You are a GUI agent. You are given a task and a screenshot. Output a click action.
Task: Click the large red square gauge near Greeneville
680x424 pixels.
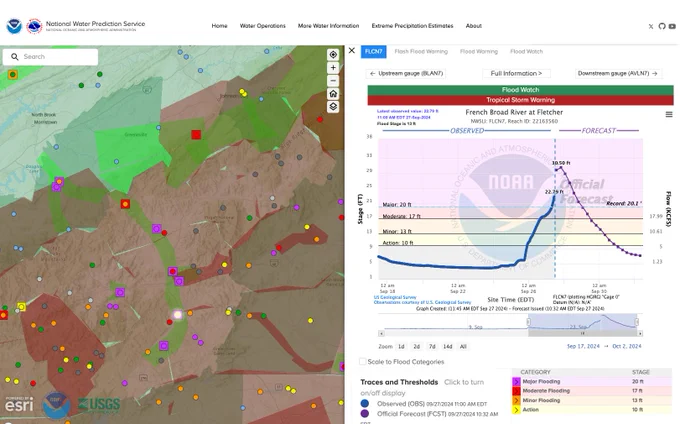196,135
